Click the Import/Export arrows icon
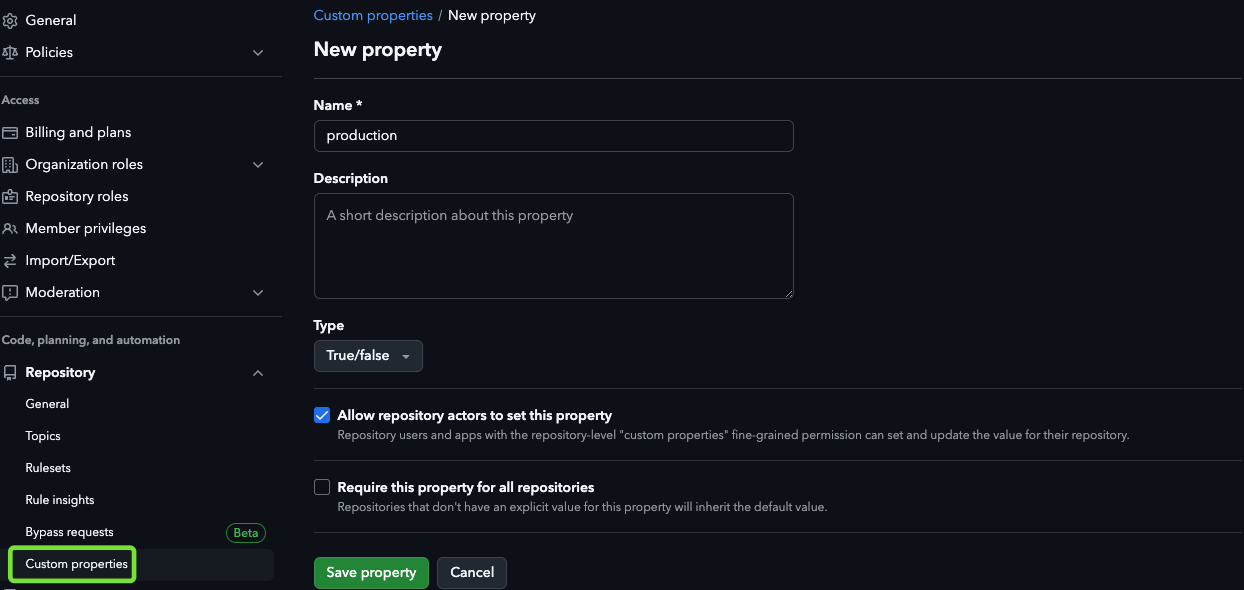Viewport: 1244px width, 590px height. pyautogui.click(x=10, y=260)
